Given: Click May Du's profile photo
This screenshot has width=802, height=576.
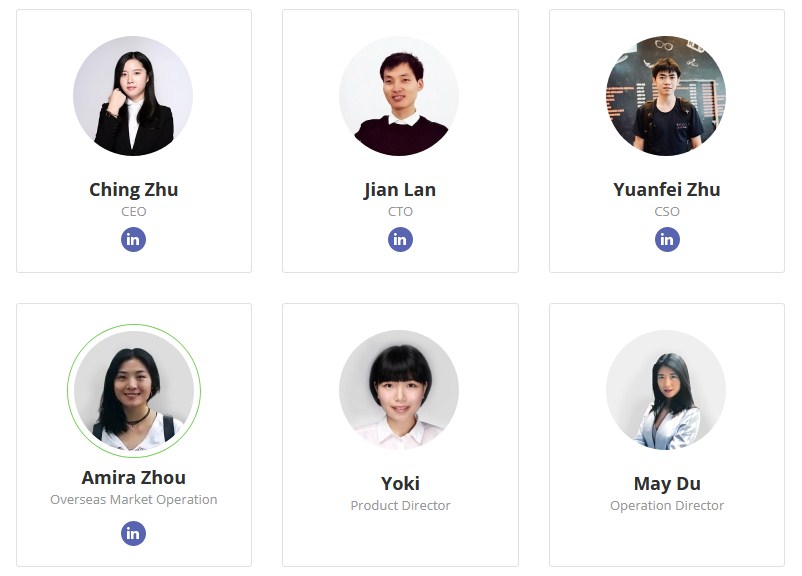Looking at the screenshot, I should (667, 390).
